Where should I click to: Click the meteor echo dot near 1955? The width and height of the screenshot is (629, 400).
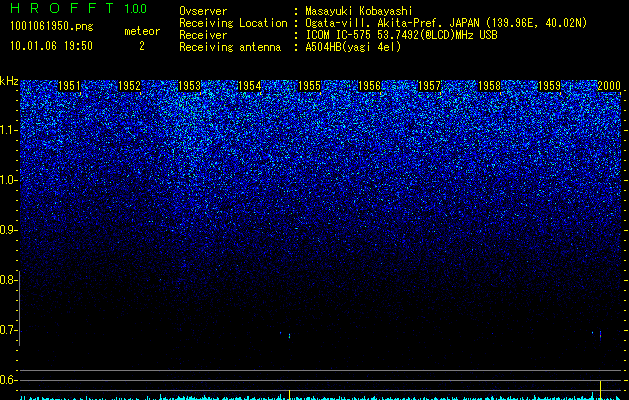pyautogui.click(x=289, y=336)
